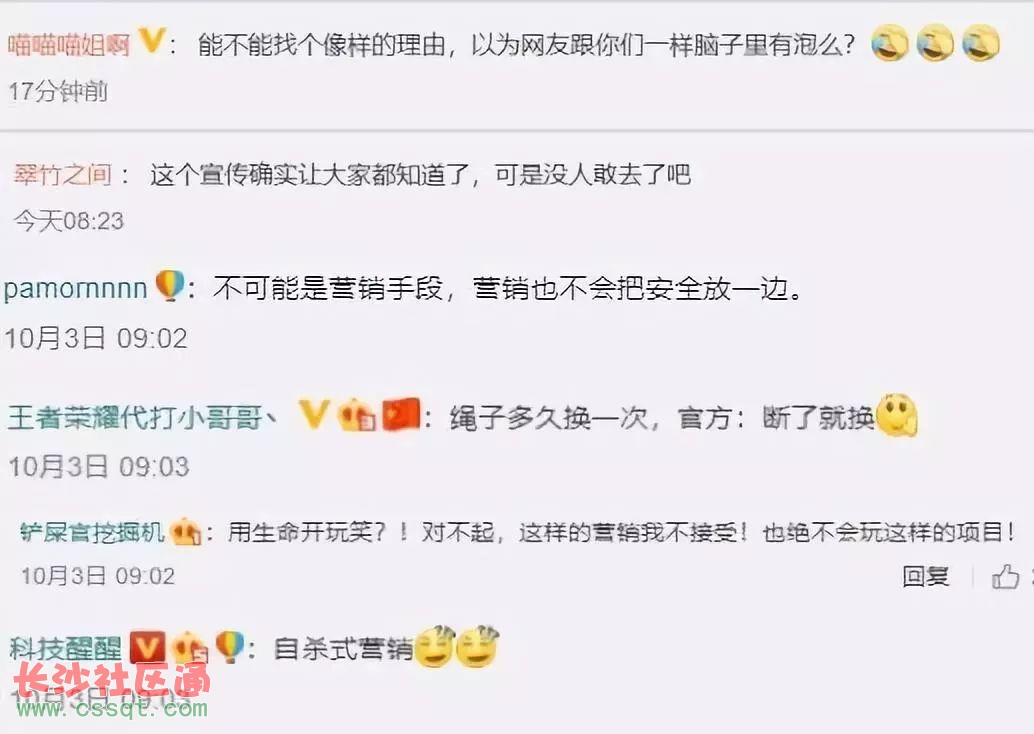Open 铲屎官挖掘机 user profile
The image size is (1034, 734).
92,532
